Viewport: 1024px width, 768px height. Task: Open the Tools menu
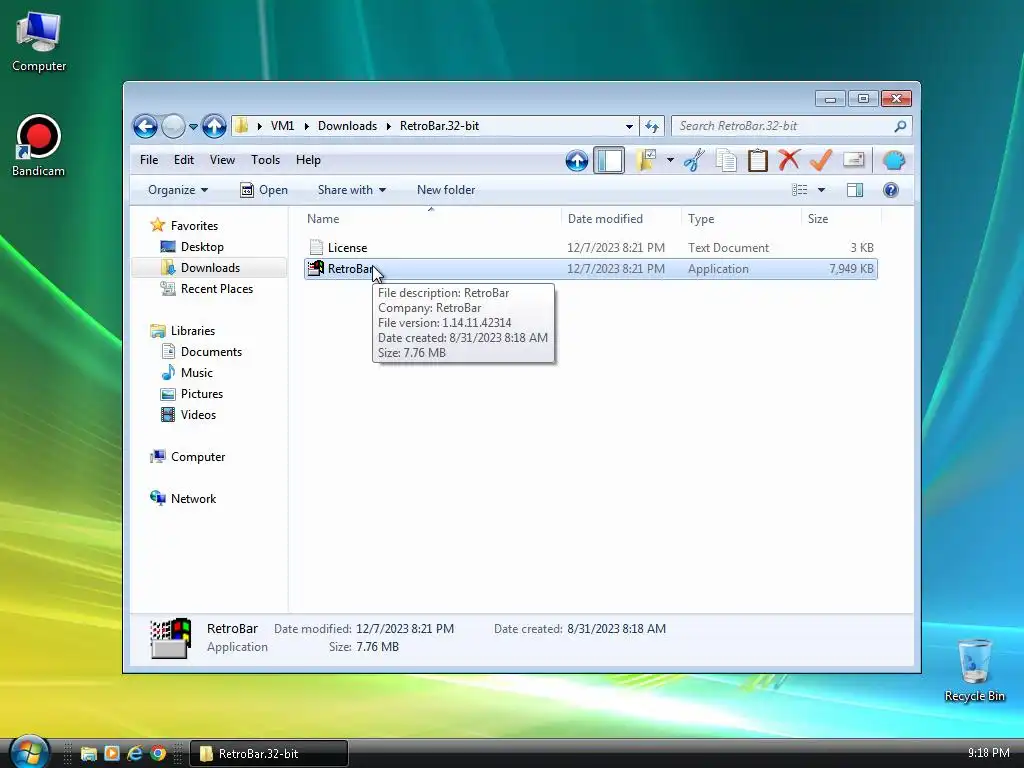click(265, 160)
